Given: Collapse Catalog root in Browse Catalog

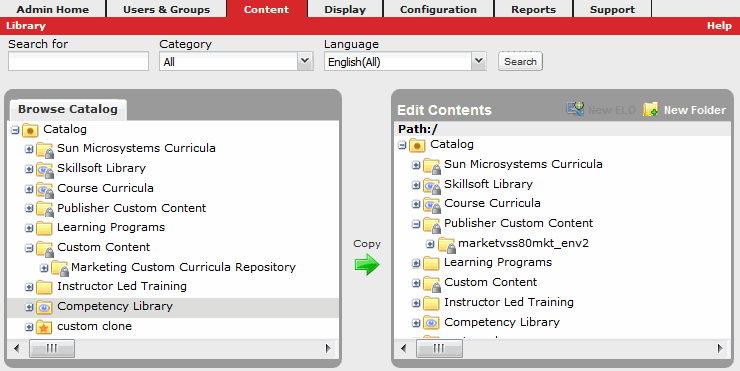Looking at the screenshot, I should [x=15, y=129].
